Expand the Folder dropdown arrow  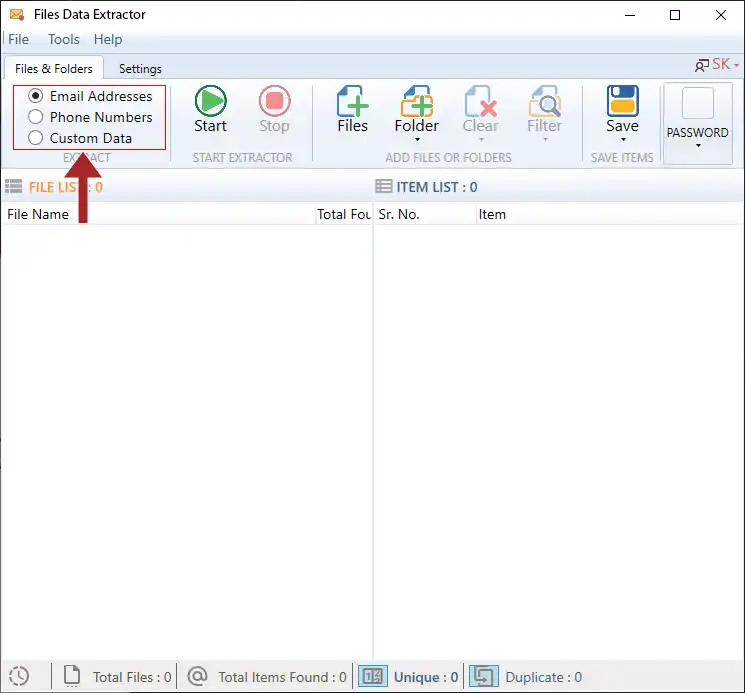[417, 140]
